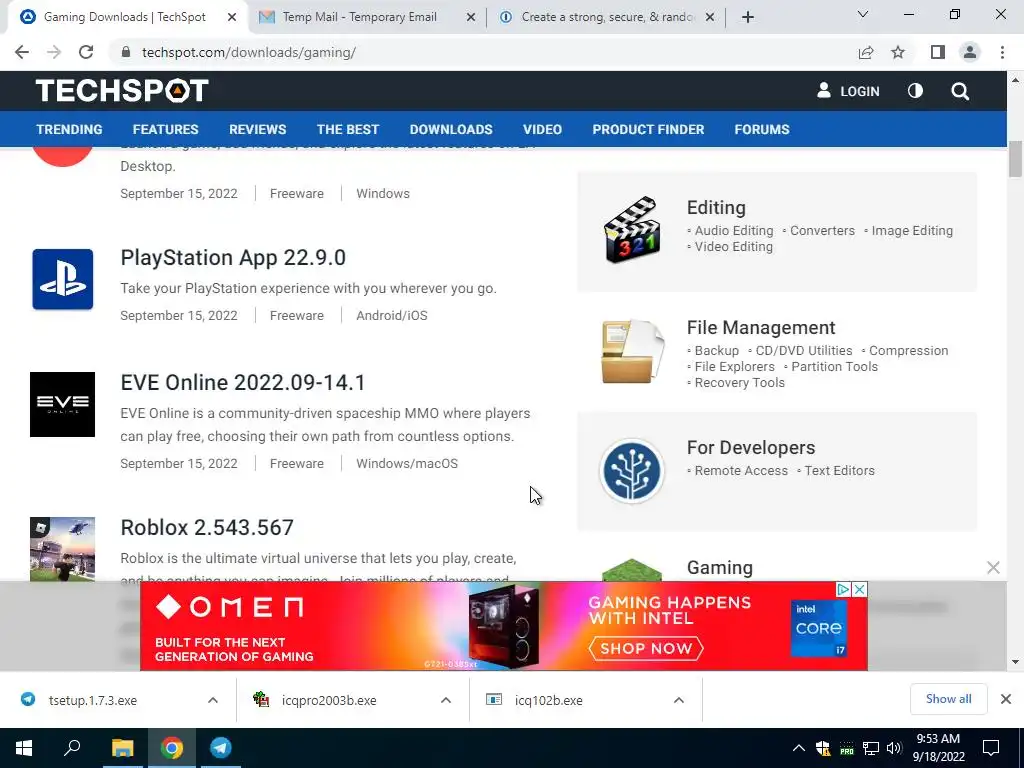Expand tsetup.1.7.3.exe download options
1024x768 pixels.
coord(213,700)
